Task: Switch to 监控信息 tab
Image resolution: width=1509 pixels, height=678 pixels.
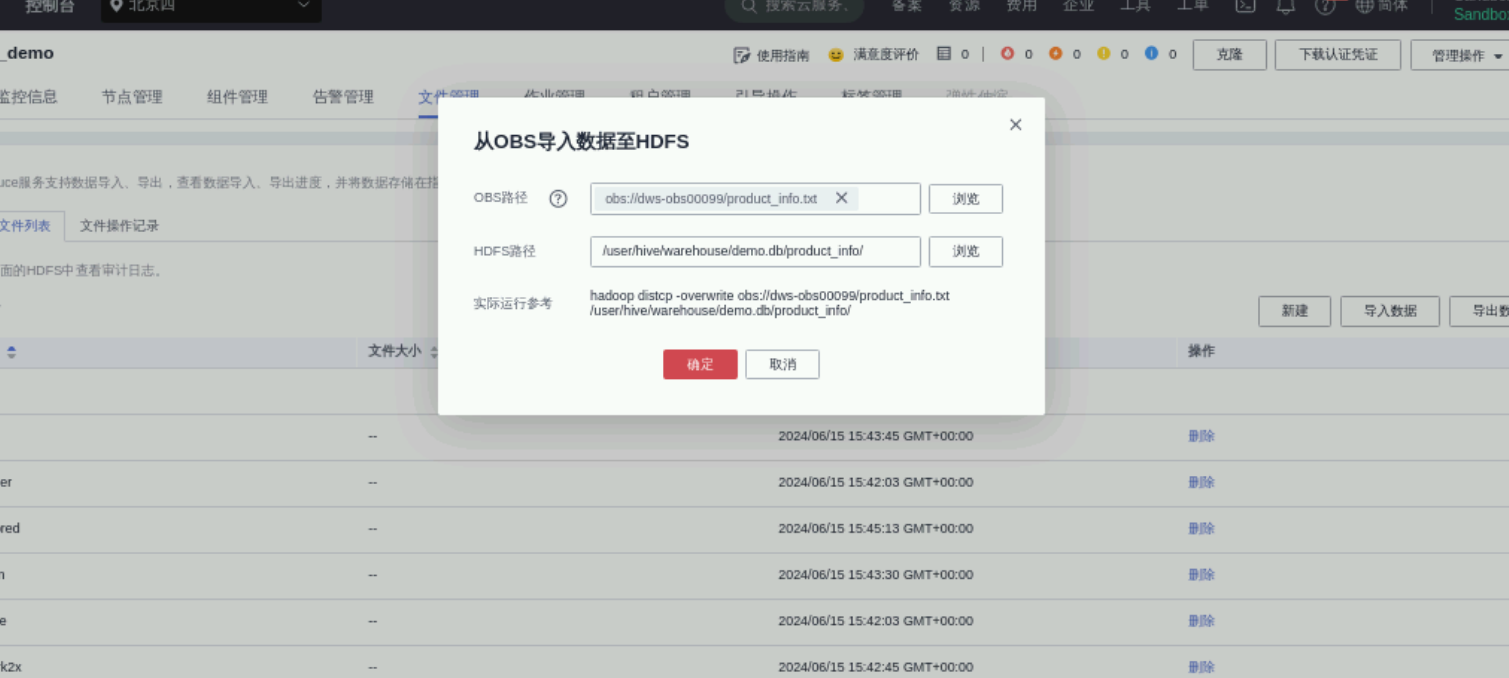Action: point(27,97)
